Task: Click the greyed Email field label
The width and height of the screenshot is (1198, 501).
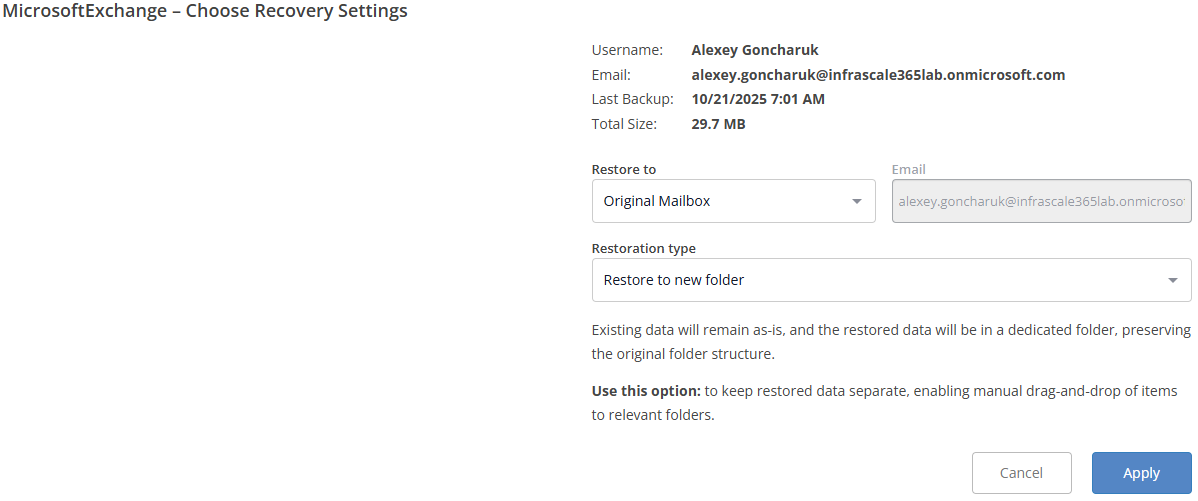Action: click(x=909, y=170)
